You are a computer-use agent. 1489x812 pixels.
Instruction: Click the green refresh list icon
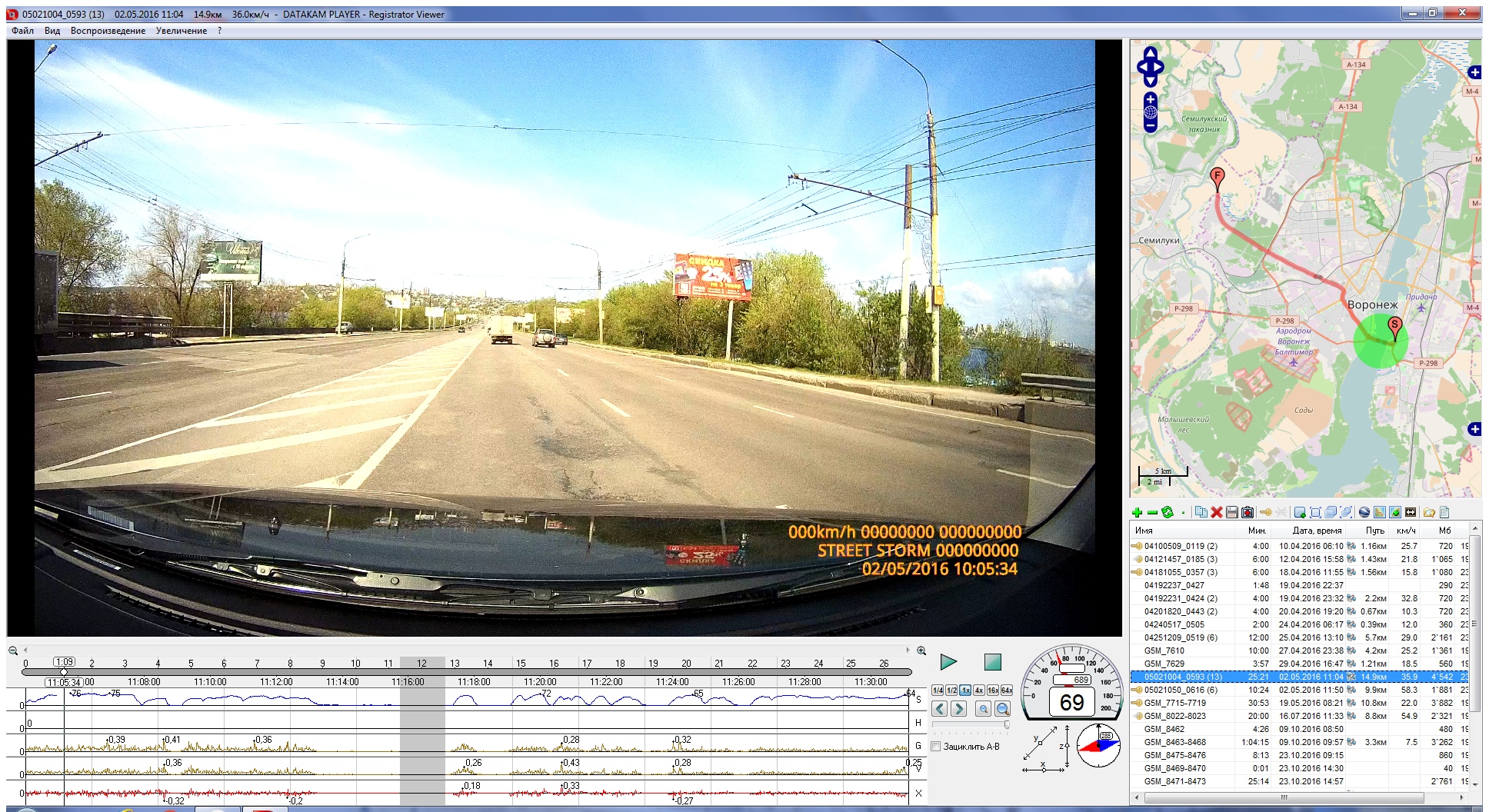click(x=1168, y=513)
